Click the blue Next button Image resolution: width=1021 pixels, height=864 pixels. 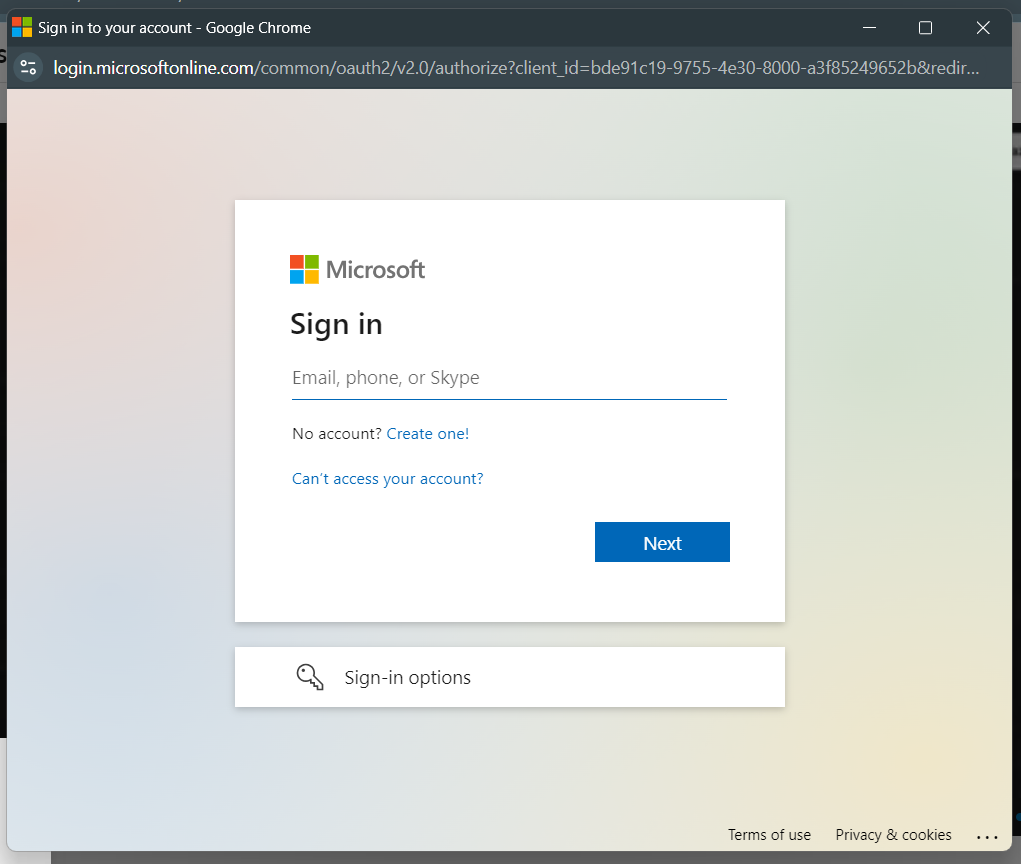(x=662, y=542)
